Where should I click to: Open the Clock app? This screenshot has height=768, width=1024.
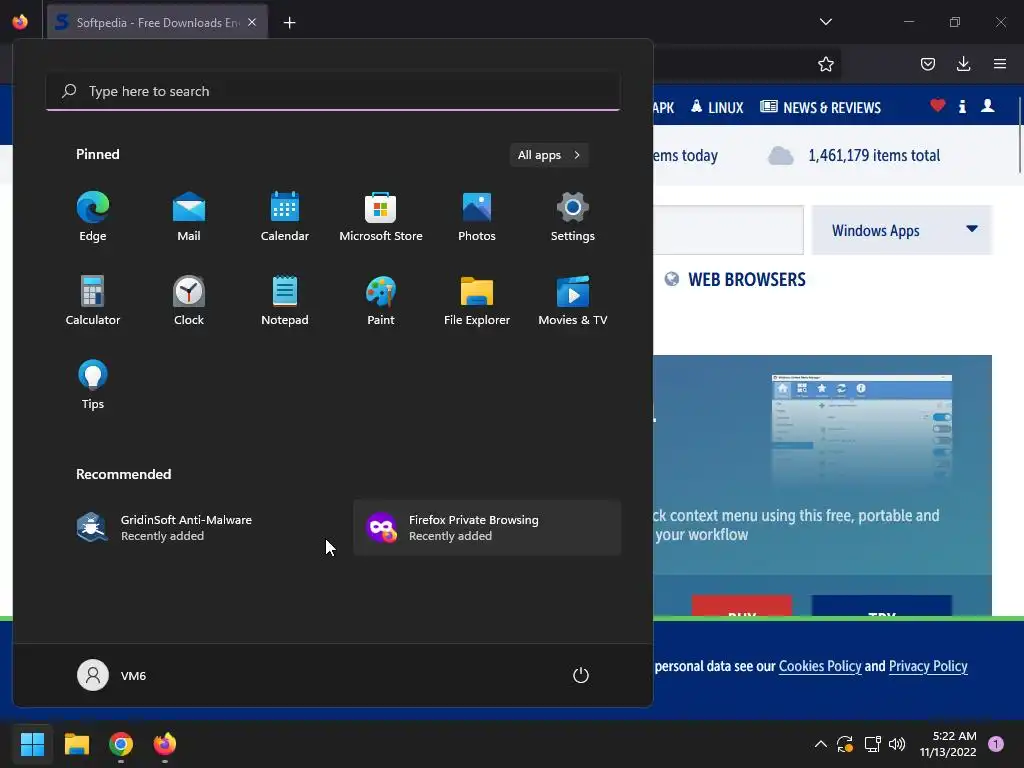coord(189,300)
